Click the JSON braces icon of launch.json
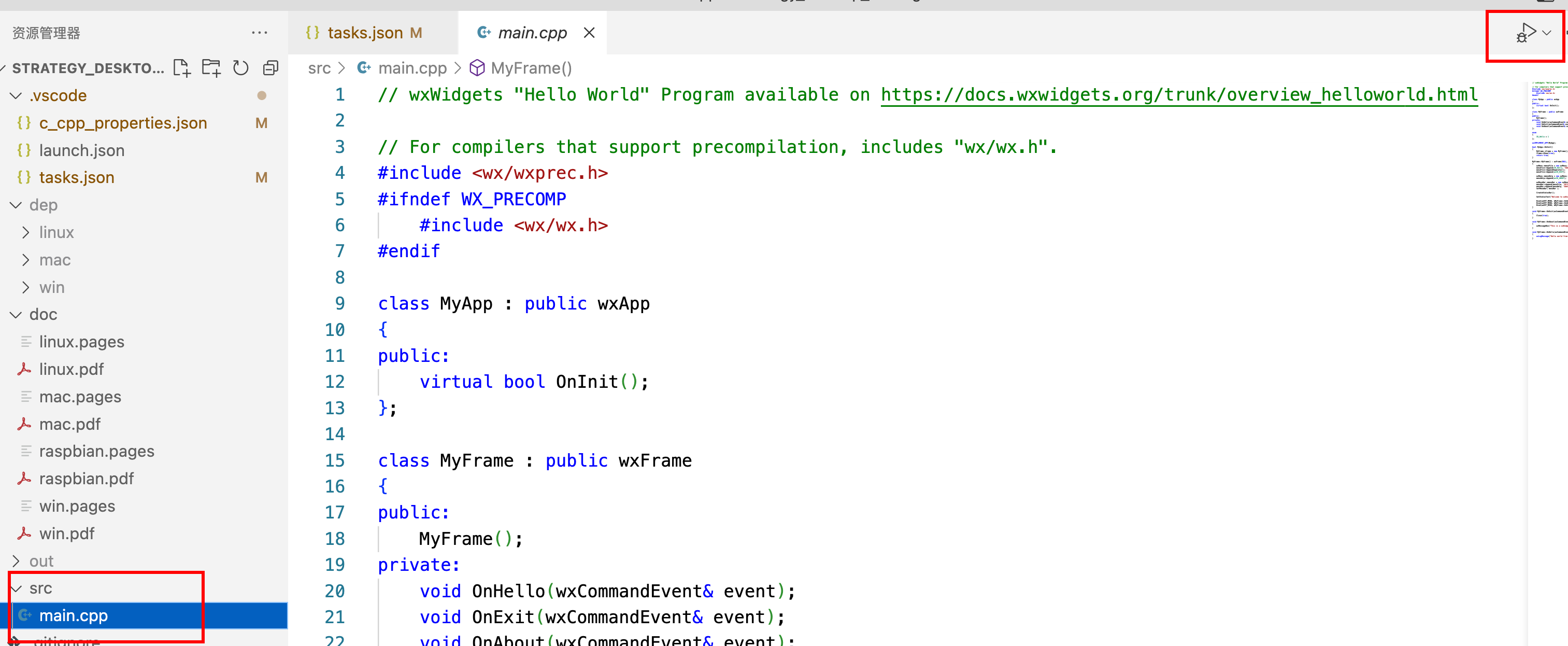Screen dimensions: 1568x646 24,150
